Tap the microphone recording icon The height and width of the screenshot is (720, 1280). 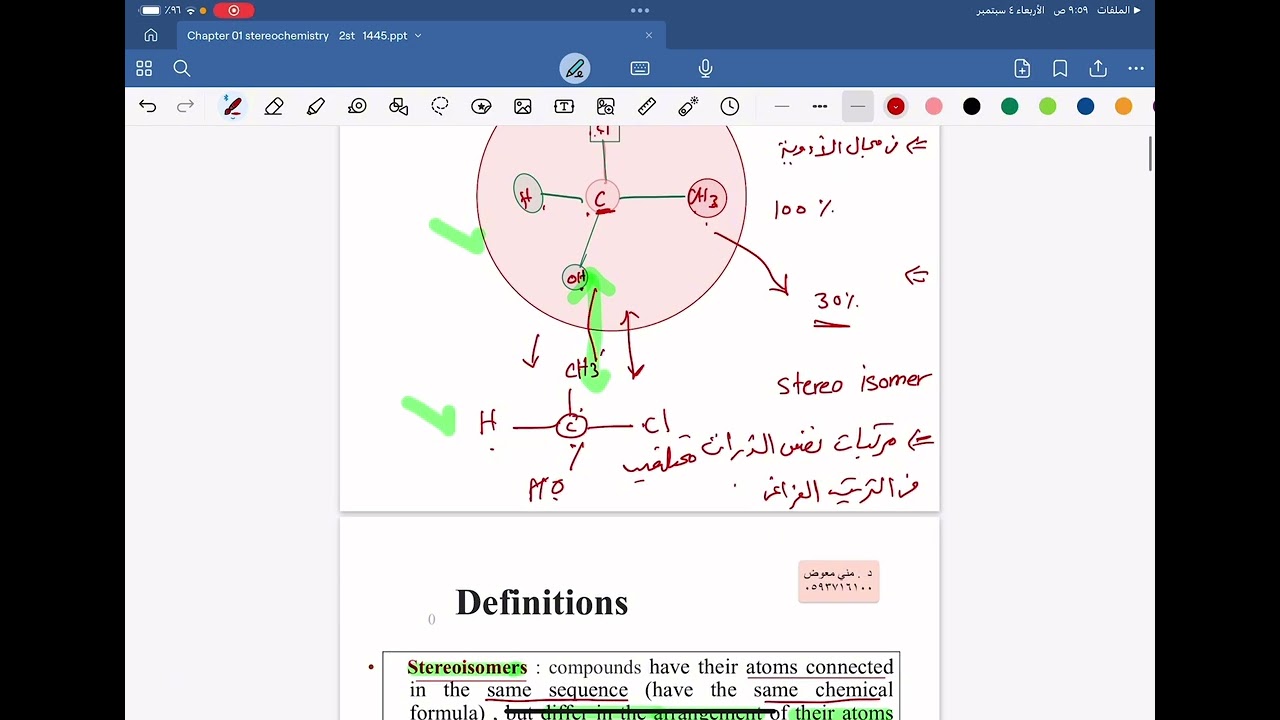click(705, 68)
